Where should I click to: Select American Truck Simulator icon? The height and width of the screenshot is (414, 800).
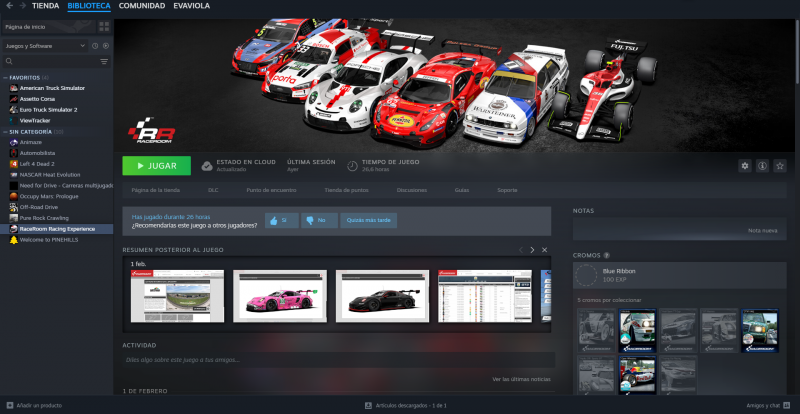pyautogui.click(x=14, y=88)
